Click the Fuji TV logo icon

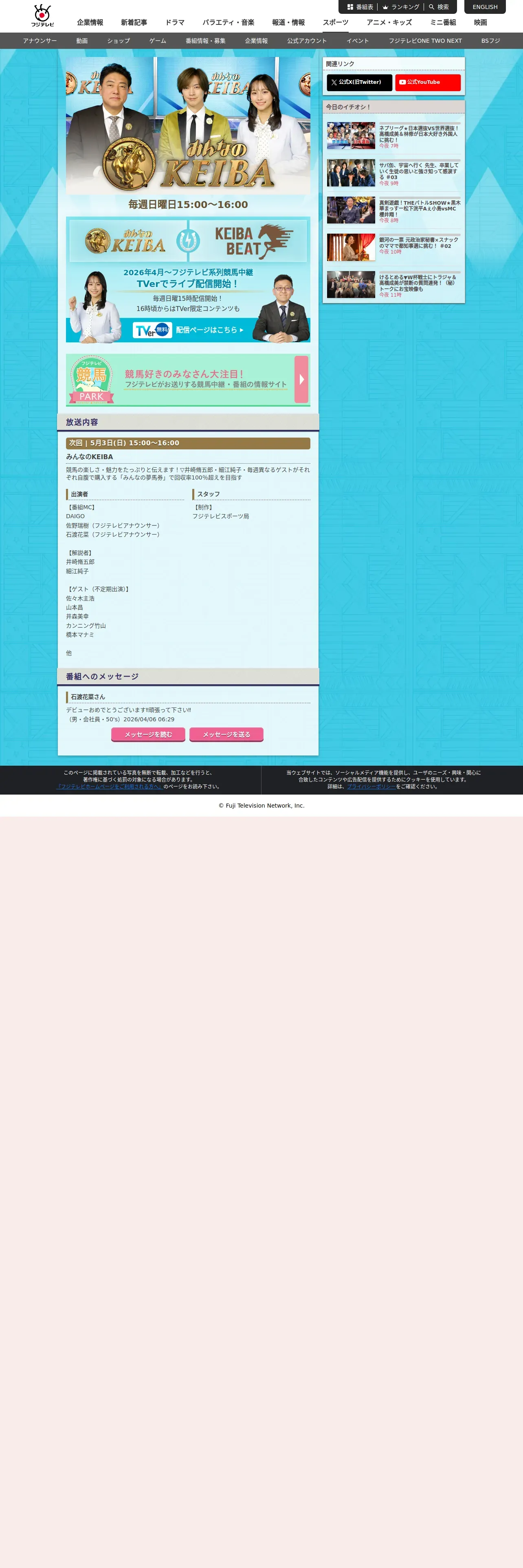pos(42,16)
